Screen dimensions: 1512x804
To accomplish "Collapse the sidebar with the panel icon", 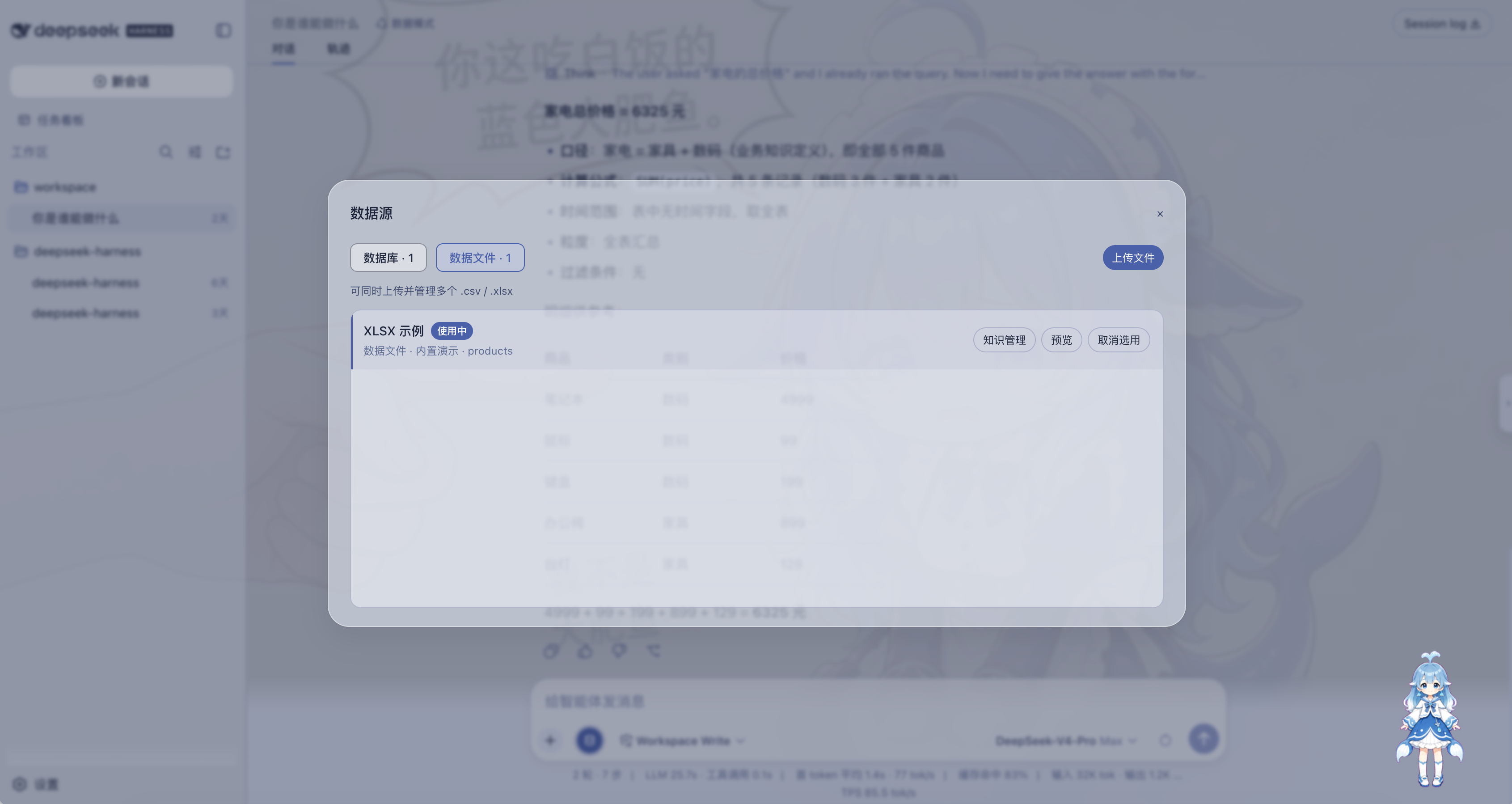I will [223, 30].
